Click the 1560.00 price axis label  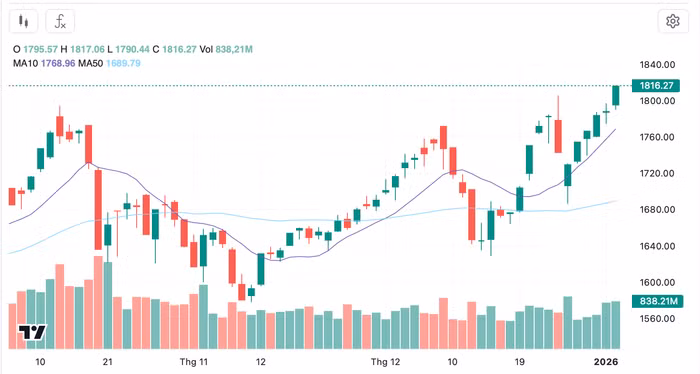coord(657,319)
